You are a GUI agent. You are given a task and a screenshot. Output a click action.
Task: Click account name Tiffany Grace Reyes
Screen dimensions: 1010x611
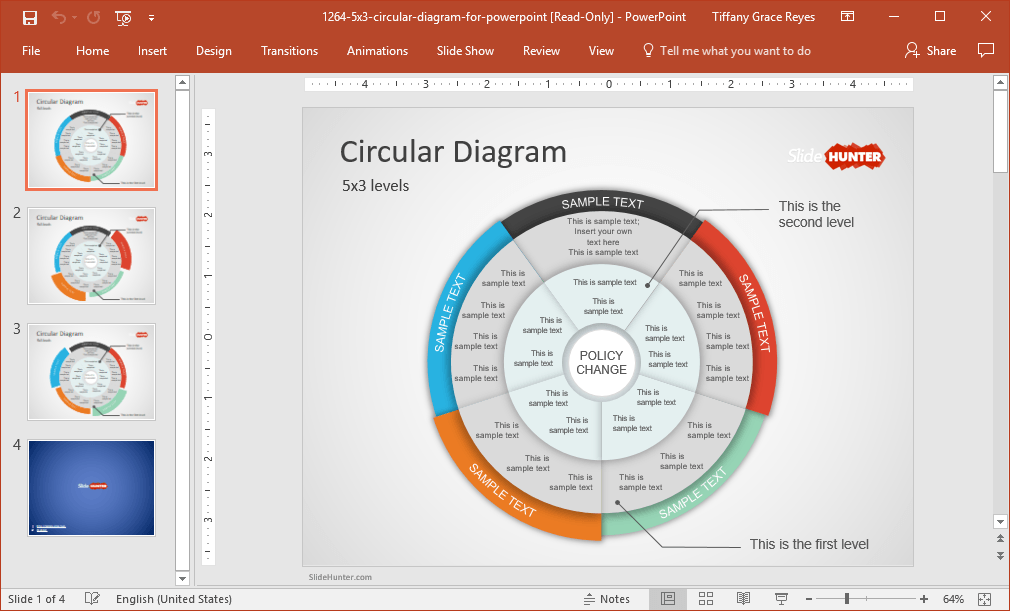(x=763, y=17)
